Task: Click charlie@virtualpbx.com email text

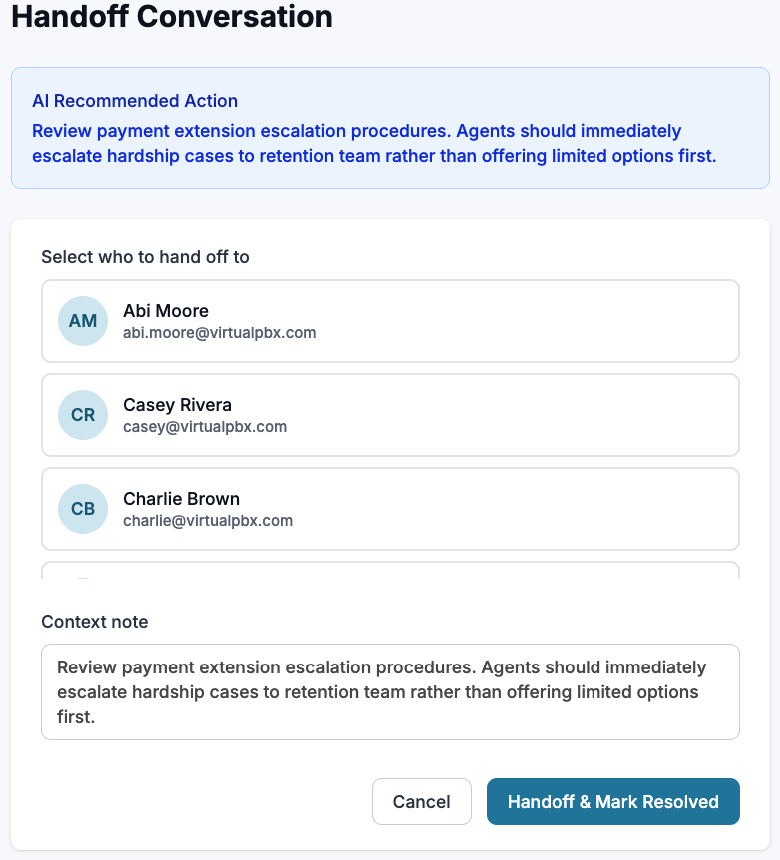Action: [x=208, y=520]
